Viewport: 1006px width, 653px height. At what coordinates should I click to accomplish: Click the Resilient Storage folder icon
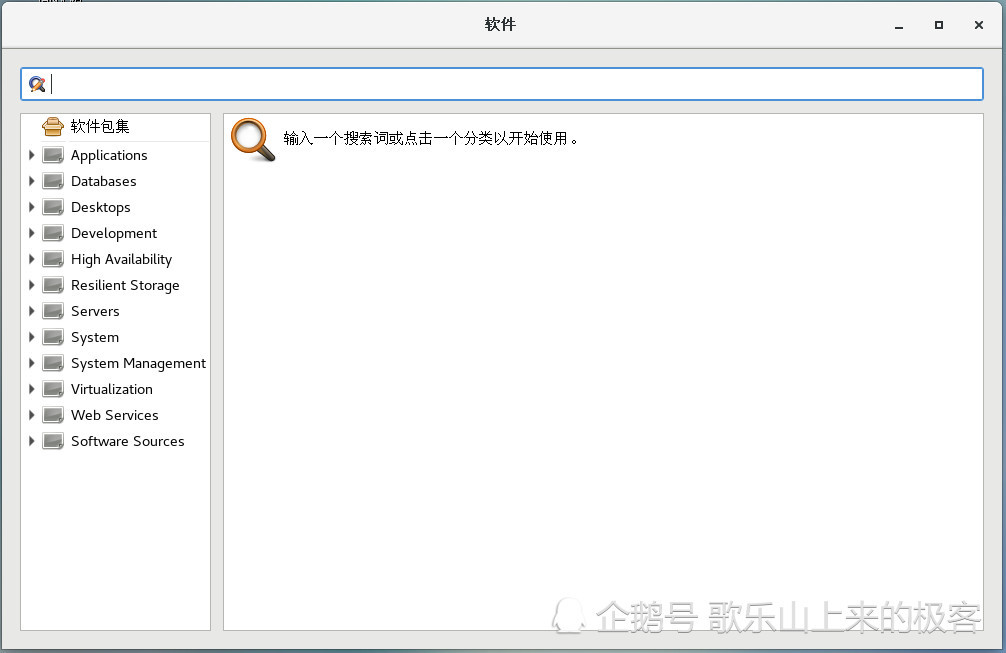53,285
